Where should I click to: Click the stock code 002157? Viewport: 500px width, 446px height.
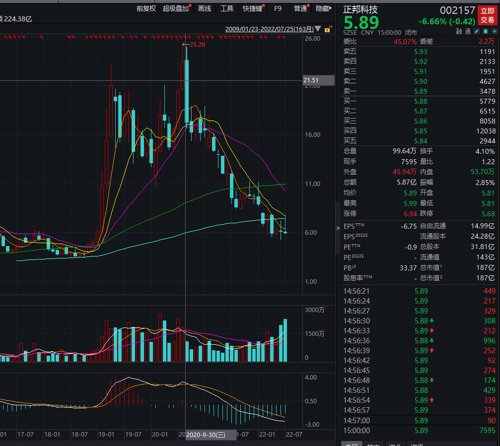click(x=457, y=10)
